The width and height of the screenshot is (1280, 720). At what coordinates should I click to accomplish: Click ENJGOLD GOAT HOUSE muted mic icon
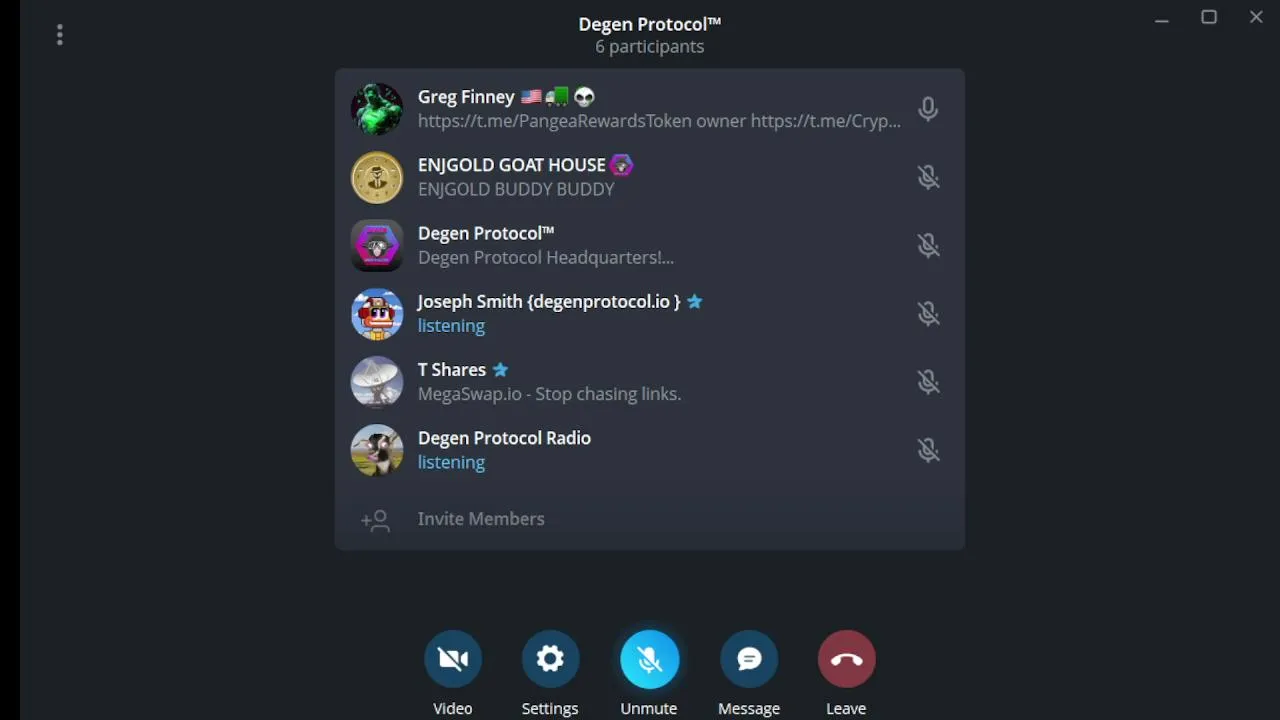928,177
